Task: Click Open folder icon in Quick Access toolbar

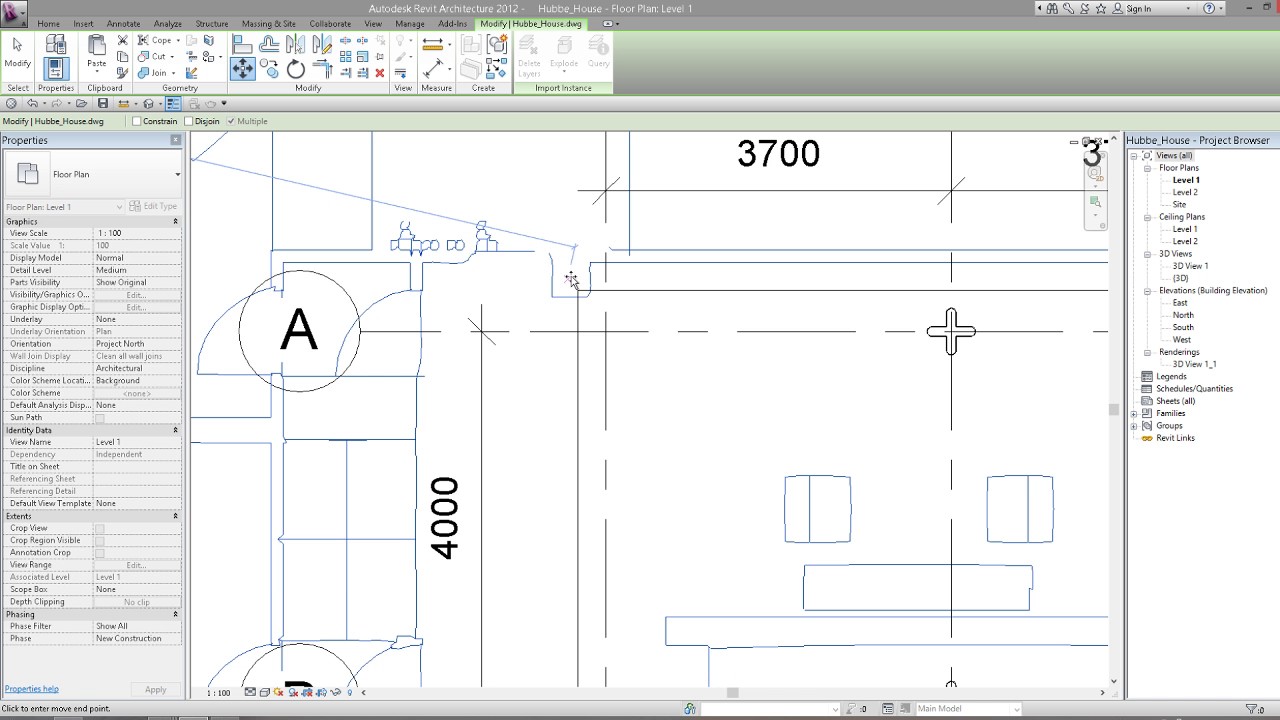Action: coord(82,103)
